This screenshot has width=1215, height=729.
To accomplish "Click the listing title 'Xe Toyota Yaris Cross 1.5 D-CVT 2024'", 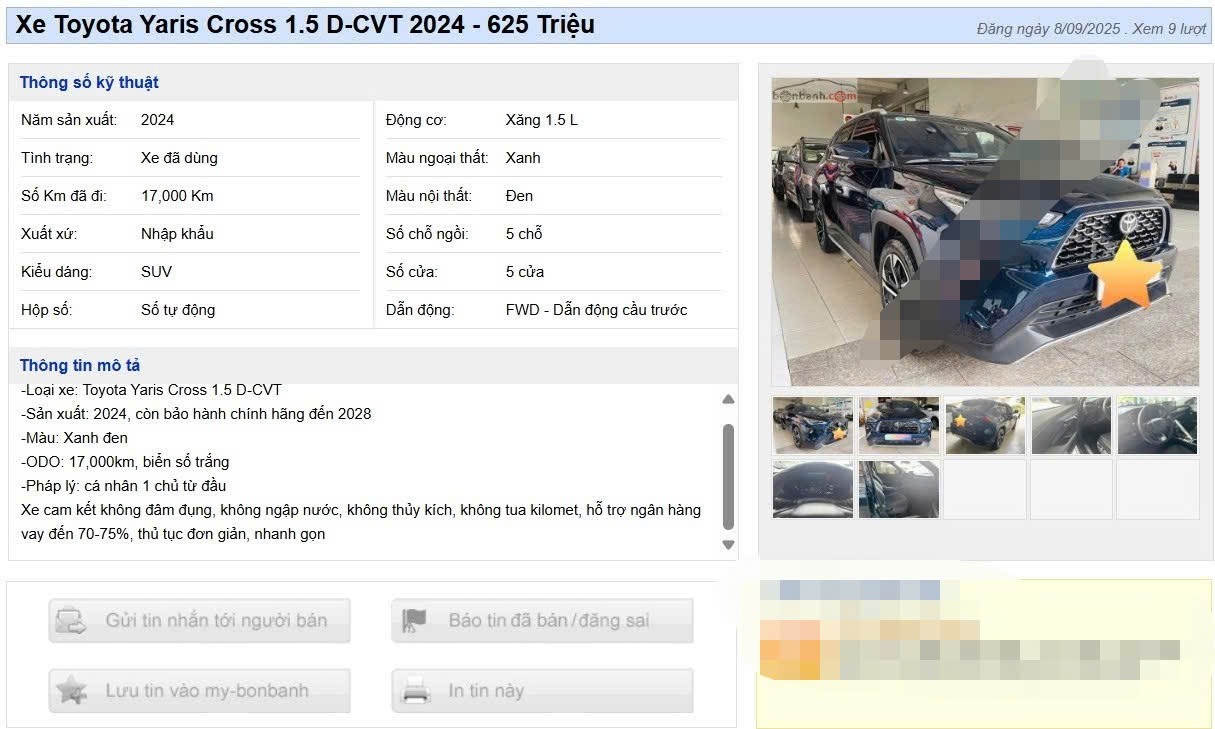I will point(240,25).
